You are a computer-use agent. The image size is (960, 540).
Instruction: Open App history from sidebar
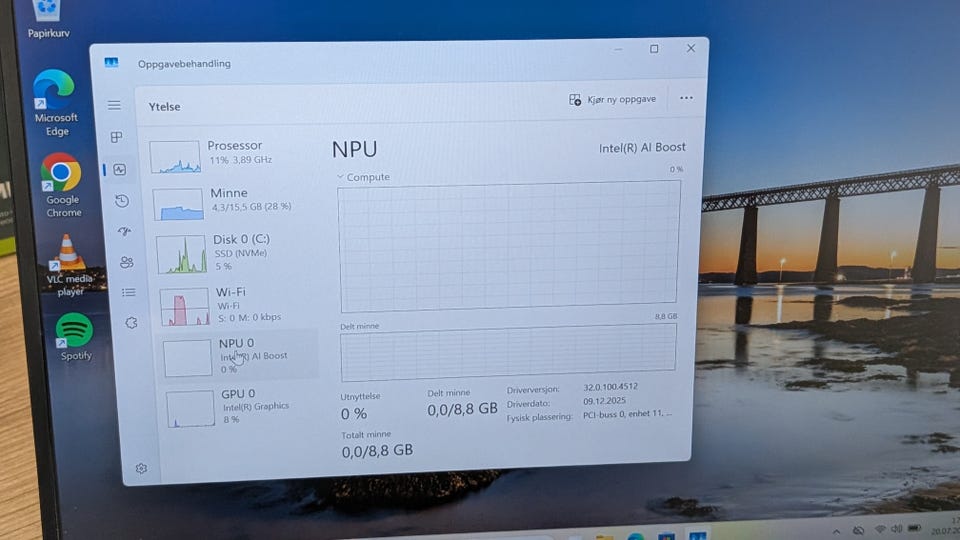122,201
